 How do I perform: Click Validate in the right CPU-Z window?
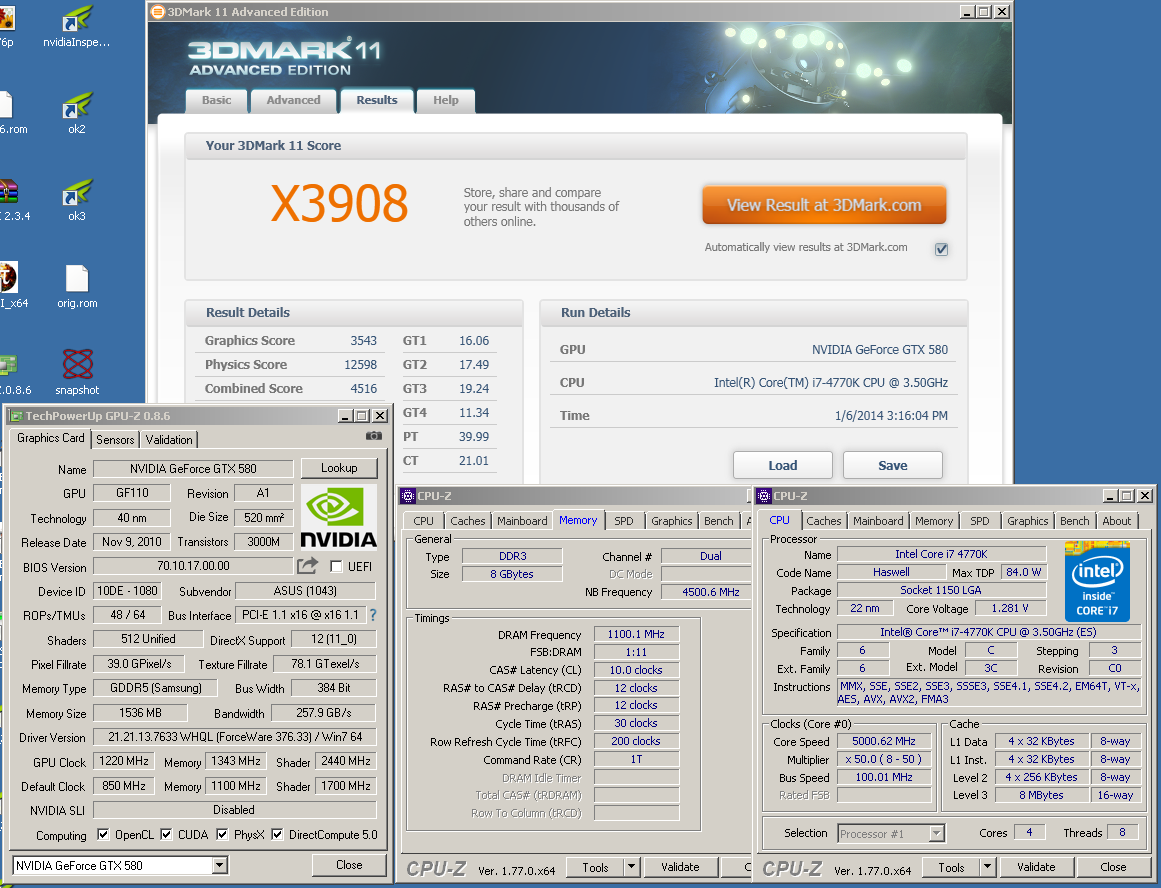point(1036,867)
